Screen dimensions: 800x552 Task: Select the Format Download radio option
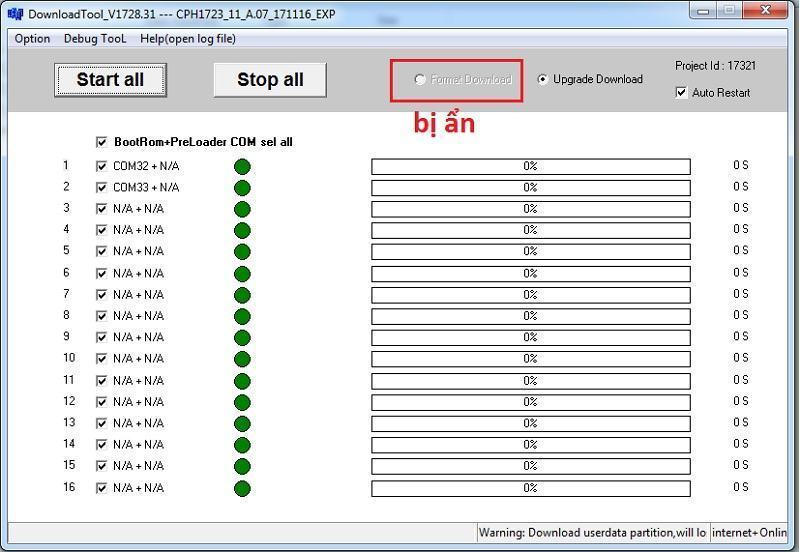pyautogui.click(x=420, y=80)
